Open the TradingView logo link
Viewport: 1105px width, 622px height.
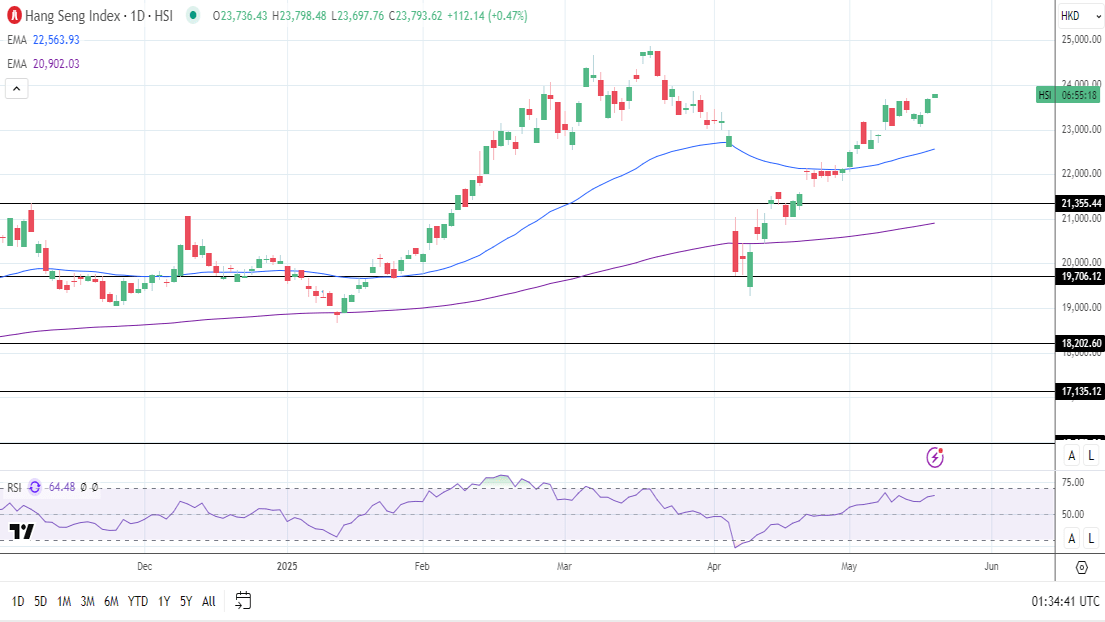(x=22, y=532)
